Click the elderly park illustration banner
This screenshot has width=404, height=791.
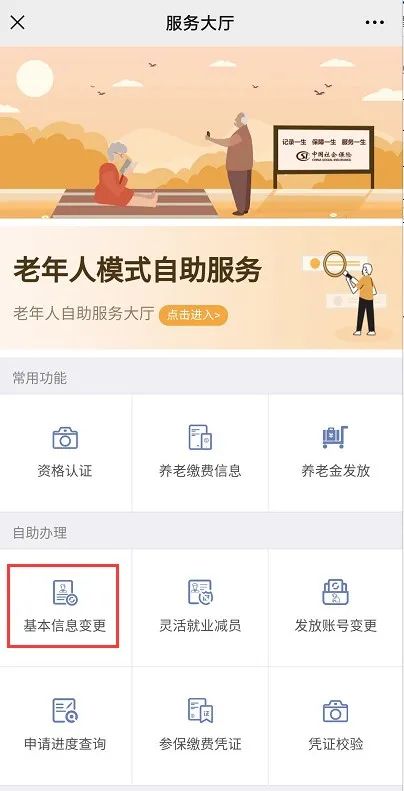(x=202, y=132)
